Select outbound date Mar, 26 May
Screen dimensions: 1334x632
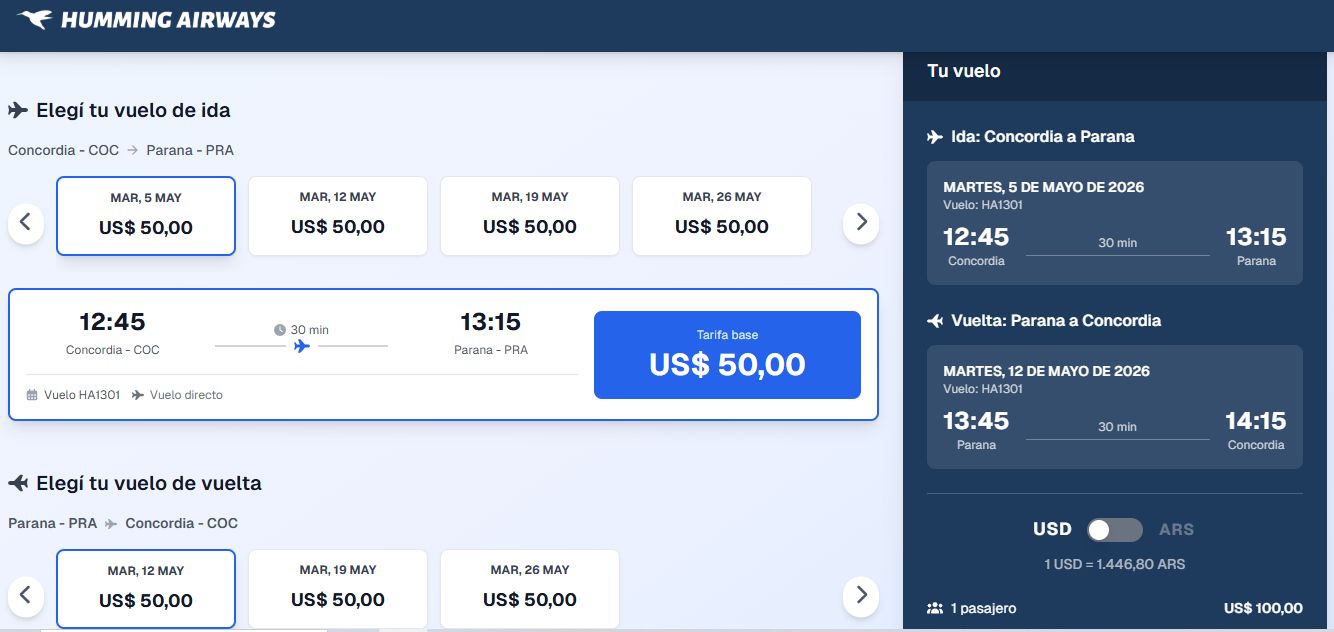pos(722,216)
